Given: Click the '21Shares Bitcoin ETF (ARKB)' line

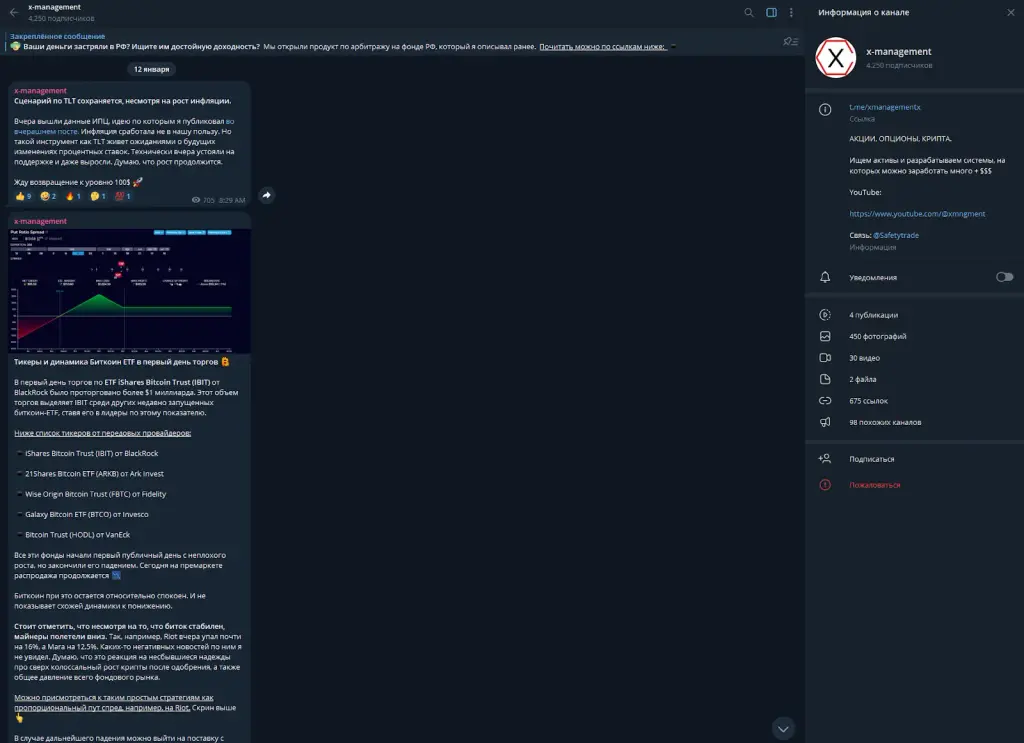Looking at the screenshot, I should (x=94, y=473).
